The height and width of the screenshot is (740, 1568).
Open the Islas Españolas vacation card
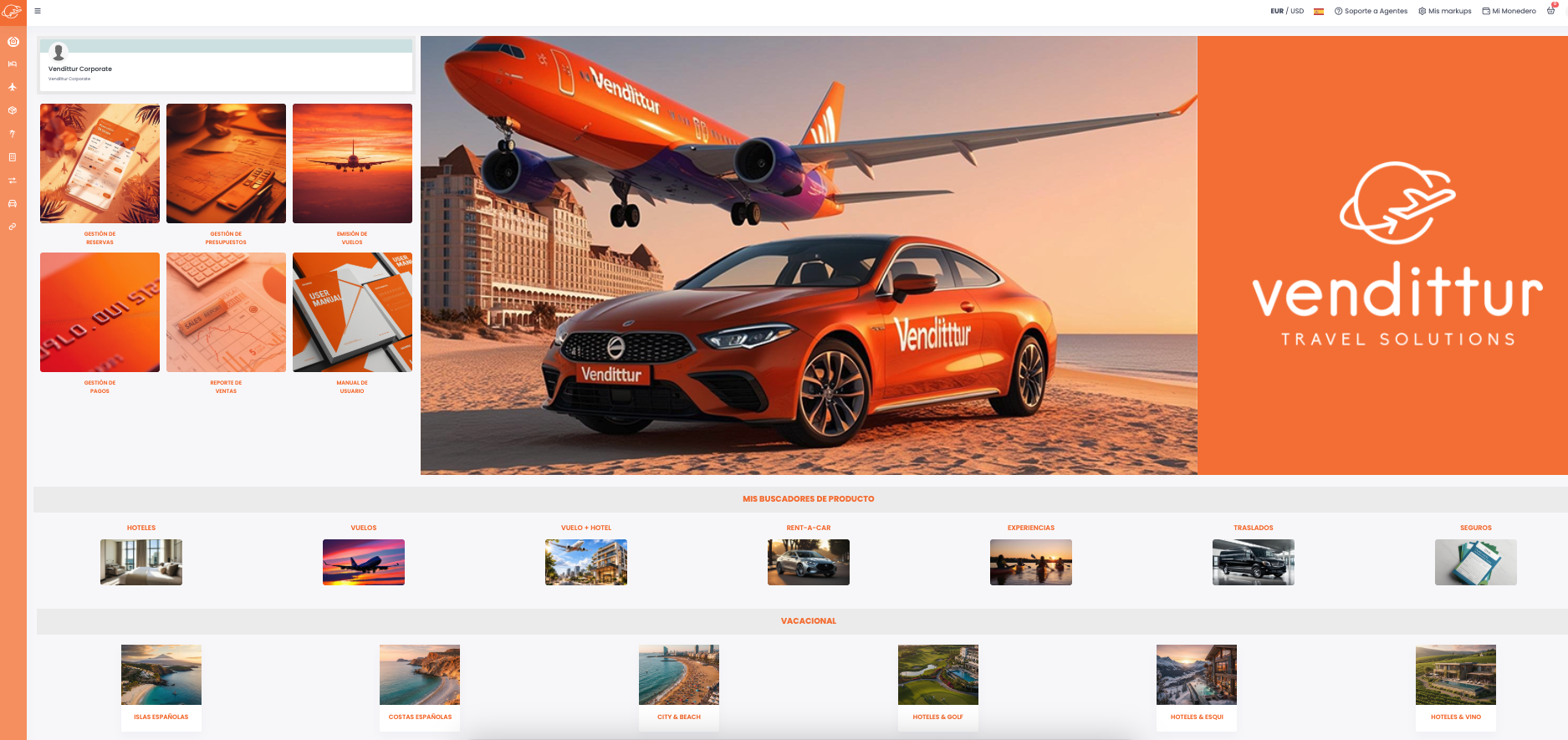pos(161,687)
